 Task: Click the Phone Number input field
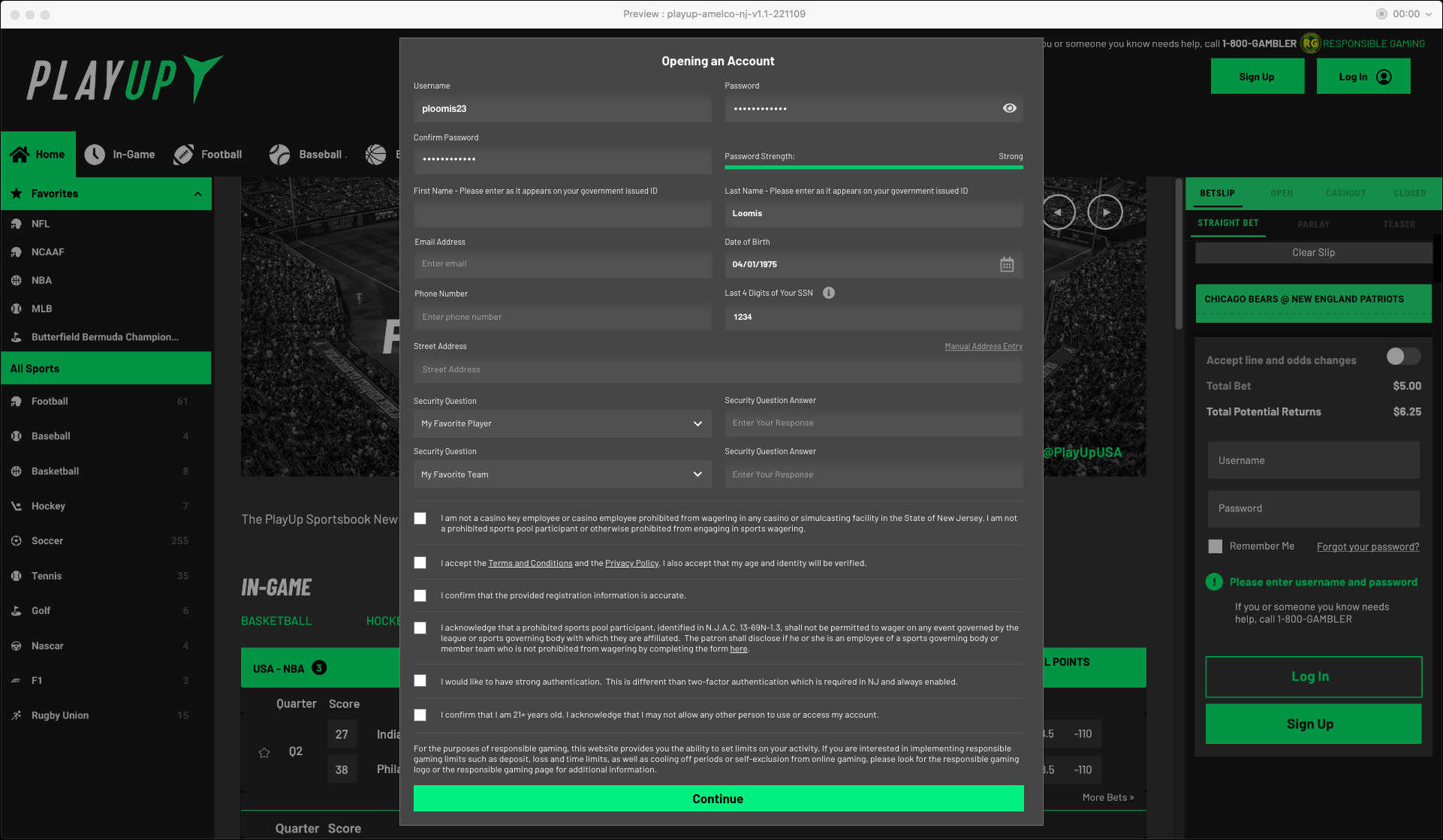[x=562, y=317]
